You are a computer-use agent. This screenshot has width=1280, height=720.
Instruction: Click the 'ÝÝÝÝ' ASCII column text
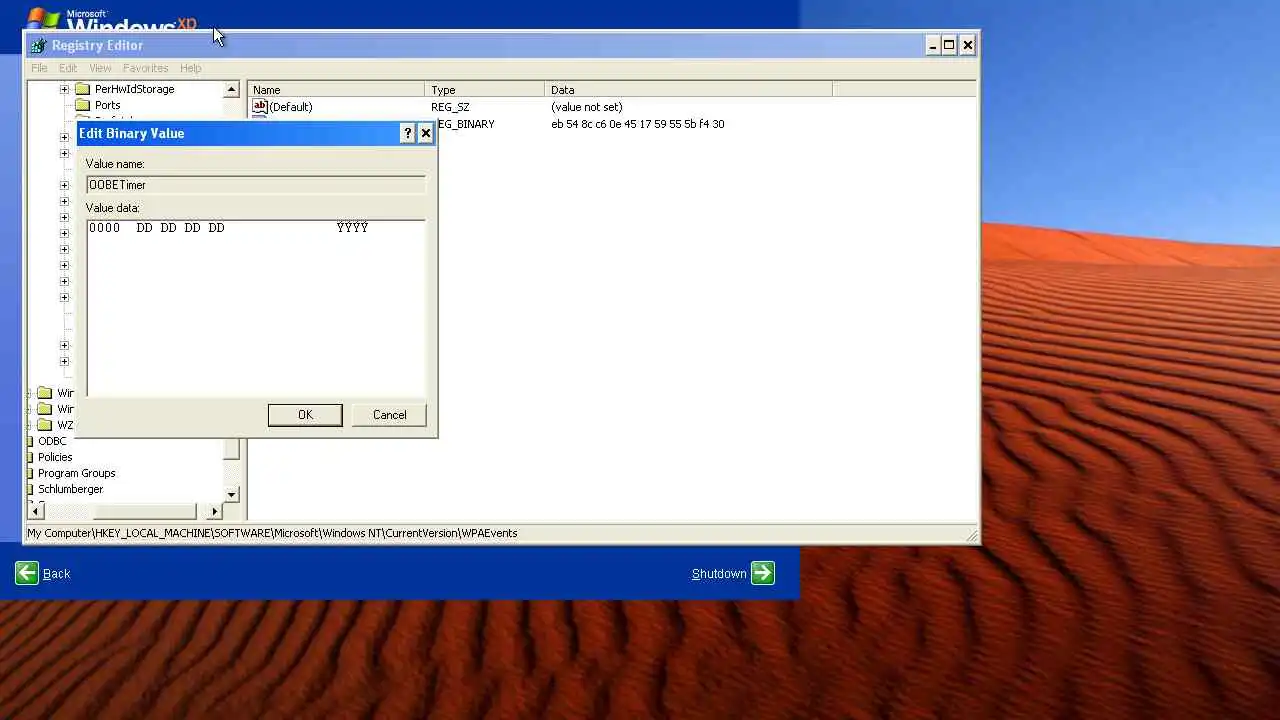(x=352, y=228)
